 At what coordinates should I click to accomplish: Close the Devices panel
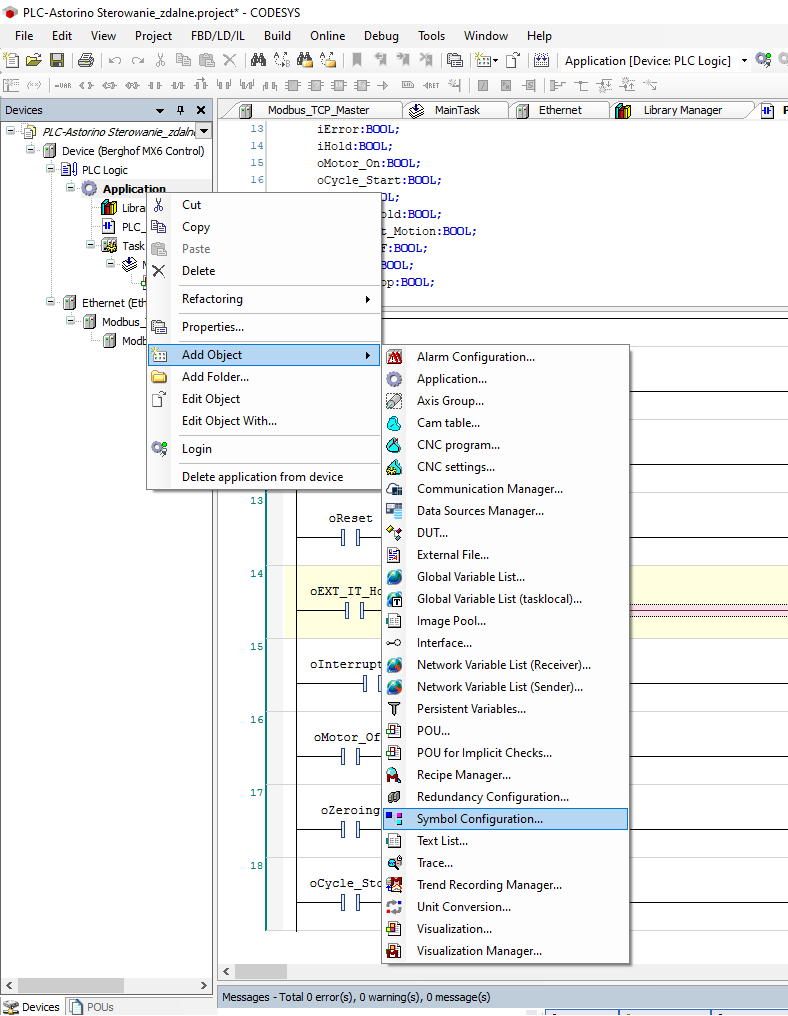(201, 110)
